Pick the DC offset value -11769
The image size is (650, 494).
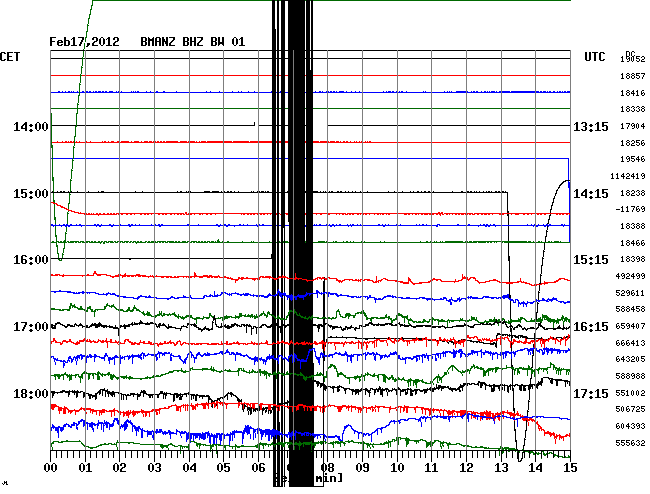point(630,209)
